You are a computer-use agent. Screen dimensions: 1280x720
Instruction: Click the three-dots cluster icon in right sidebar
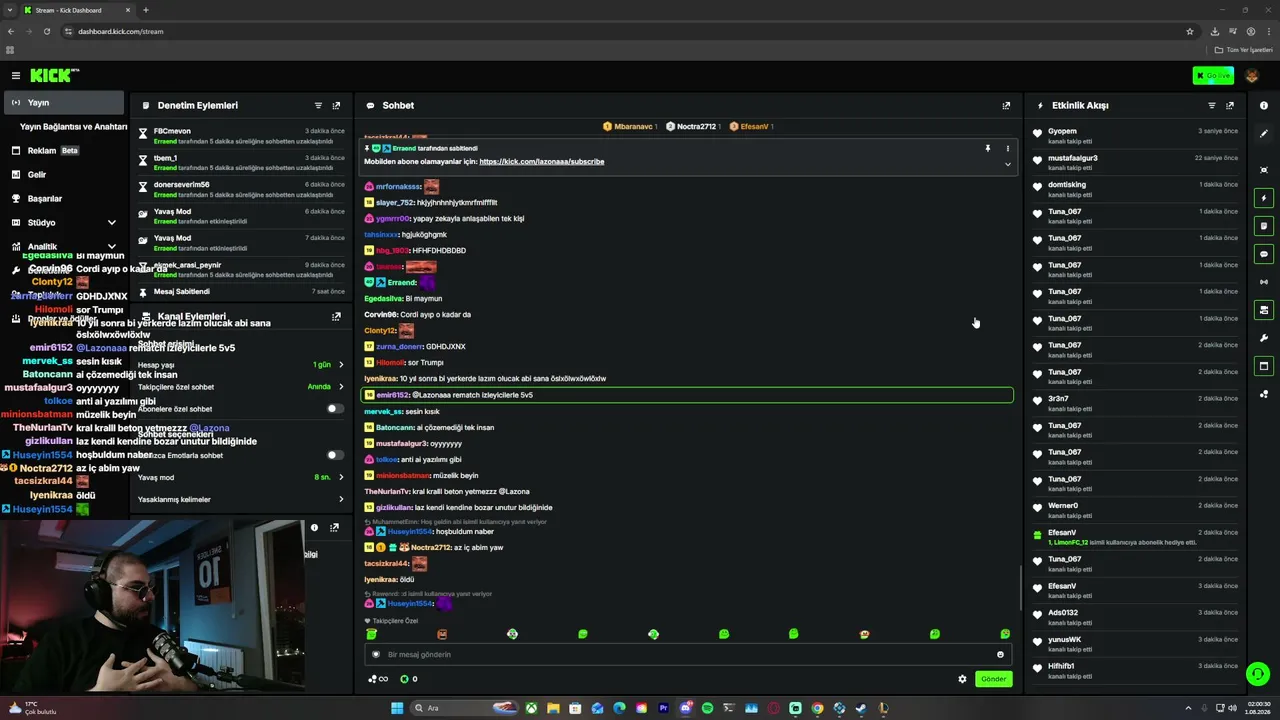tap(1264, 394)
